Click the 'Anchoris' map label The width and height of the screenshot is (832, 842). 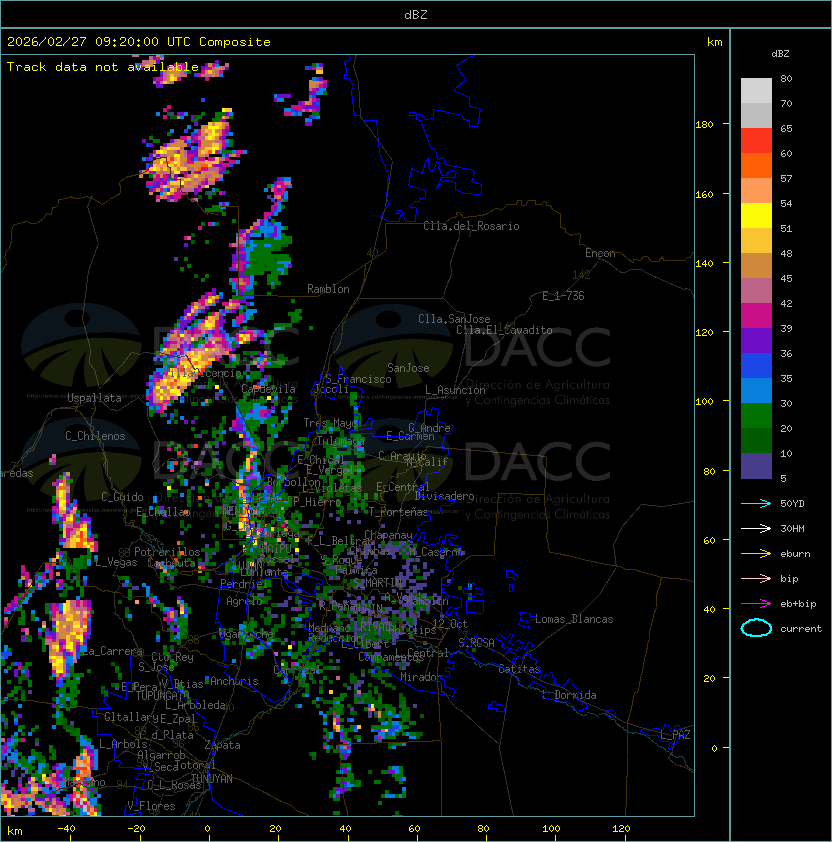234,681
